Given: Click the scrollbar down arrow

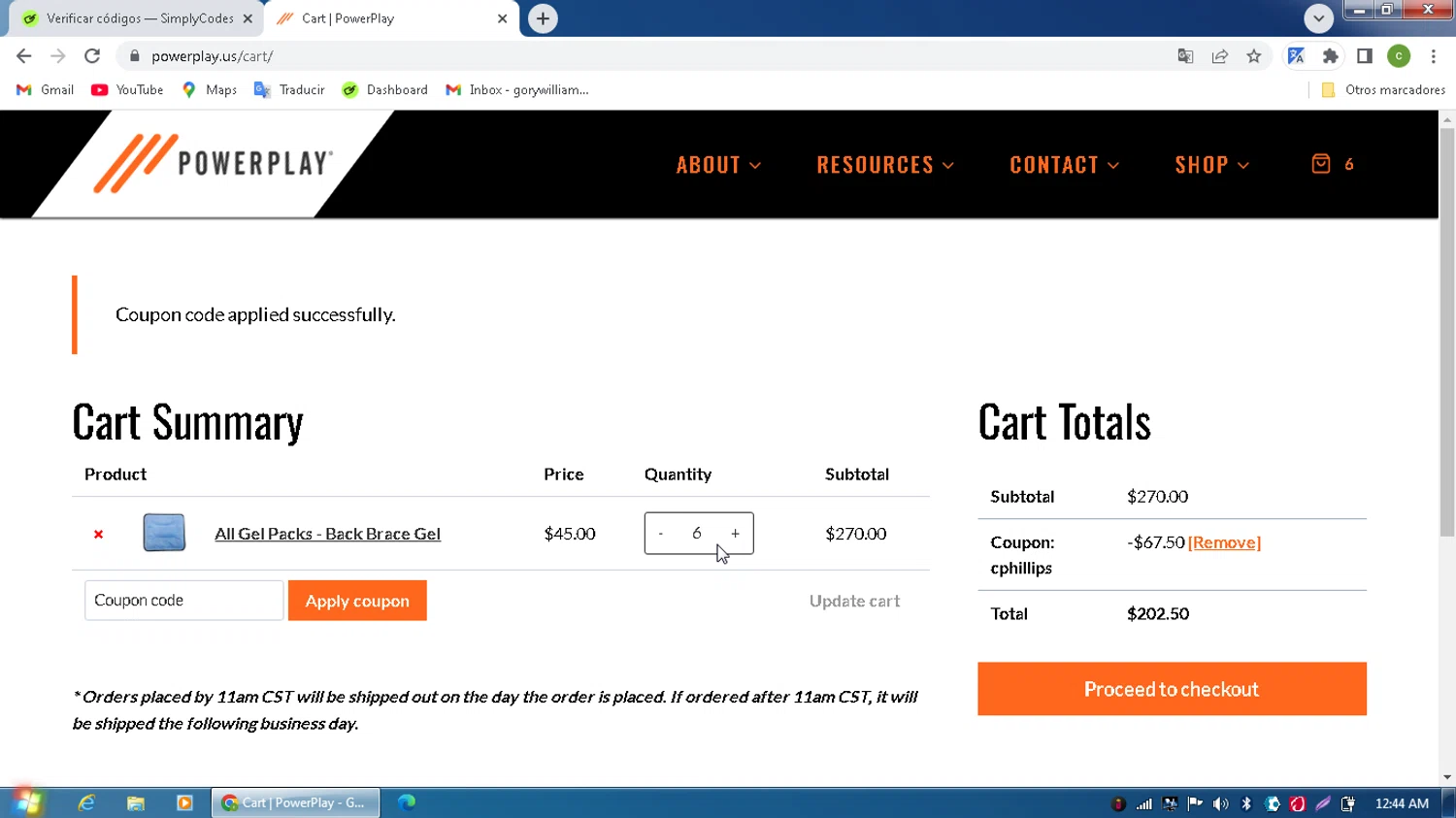Looking at the screenshot, I should [1447, 777].
